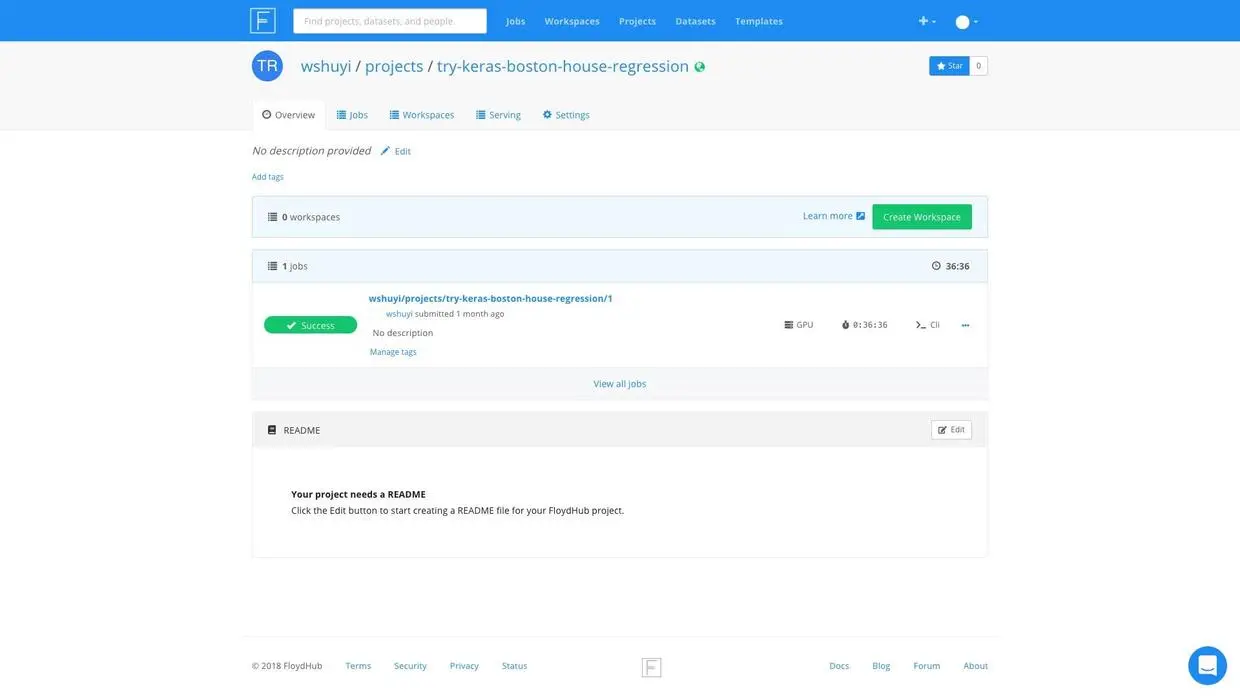Click the GPU instance icon in the job row
The width and height of the screenshot is (1240, 698).
click(x=789, y=325)
